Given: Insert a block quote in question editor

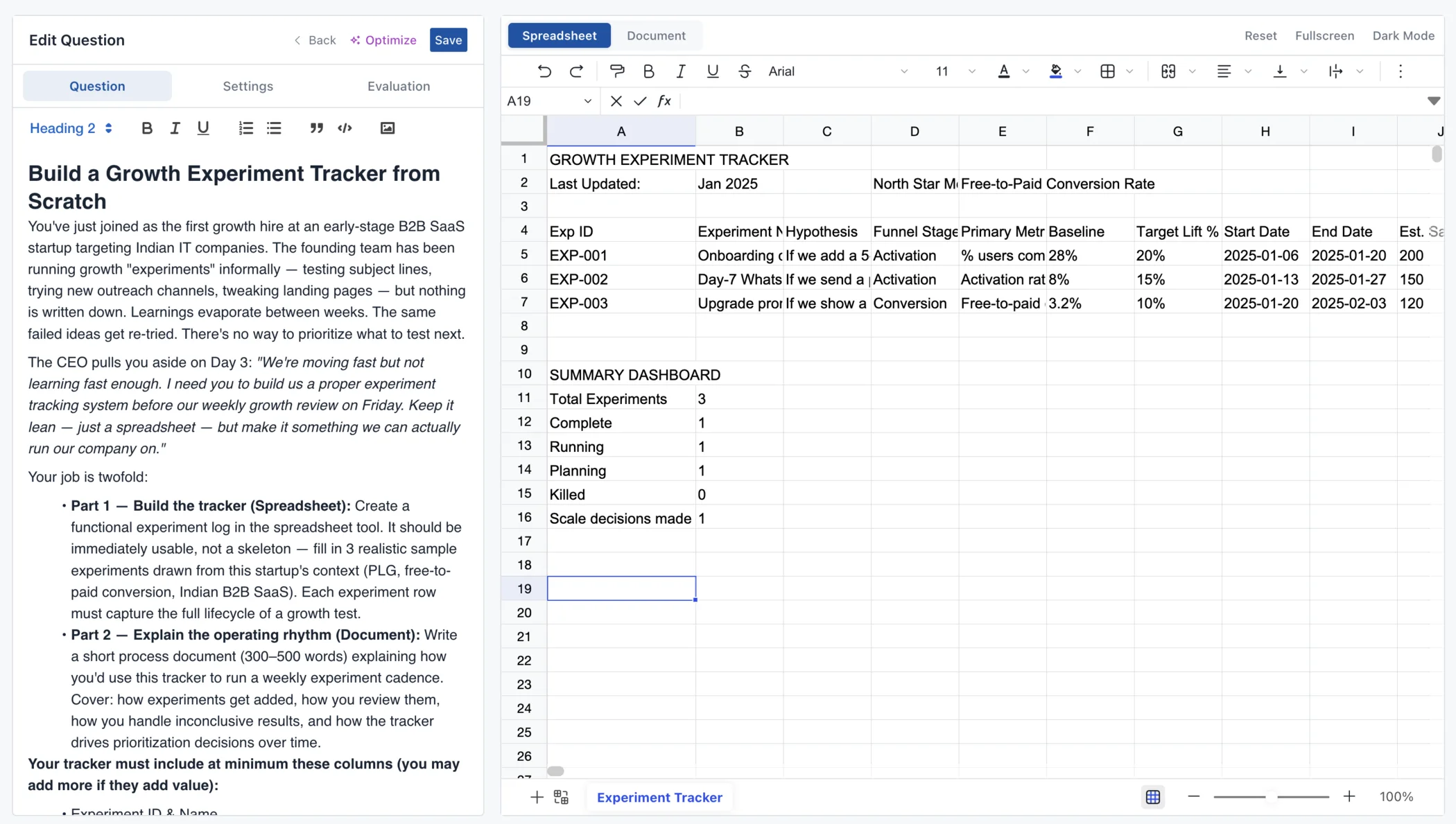Looking at the screenshot, I should tap(316, 128).
